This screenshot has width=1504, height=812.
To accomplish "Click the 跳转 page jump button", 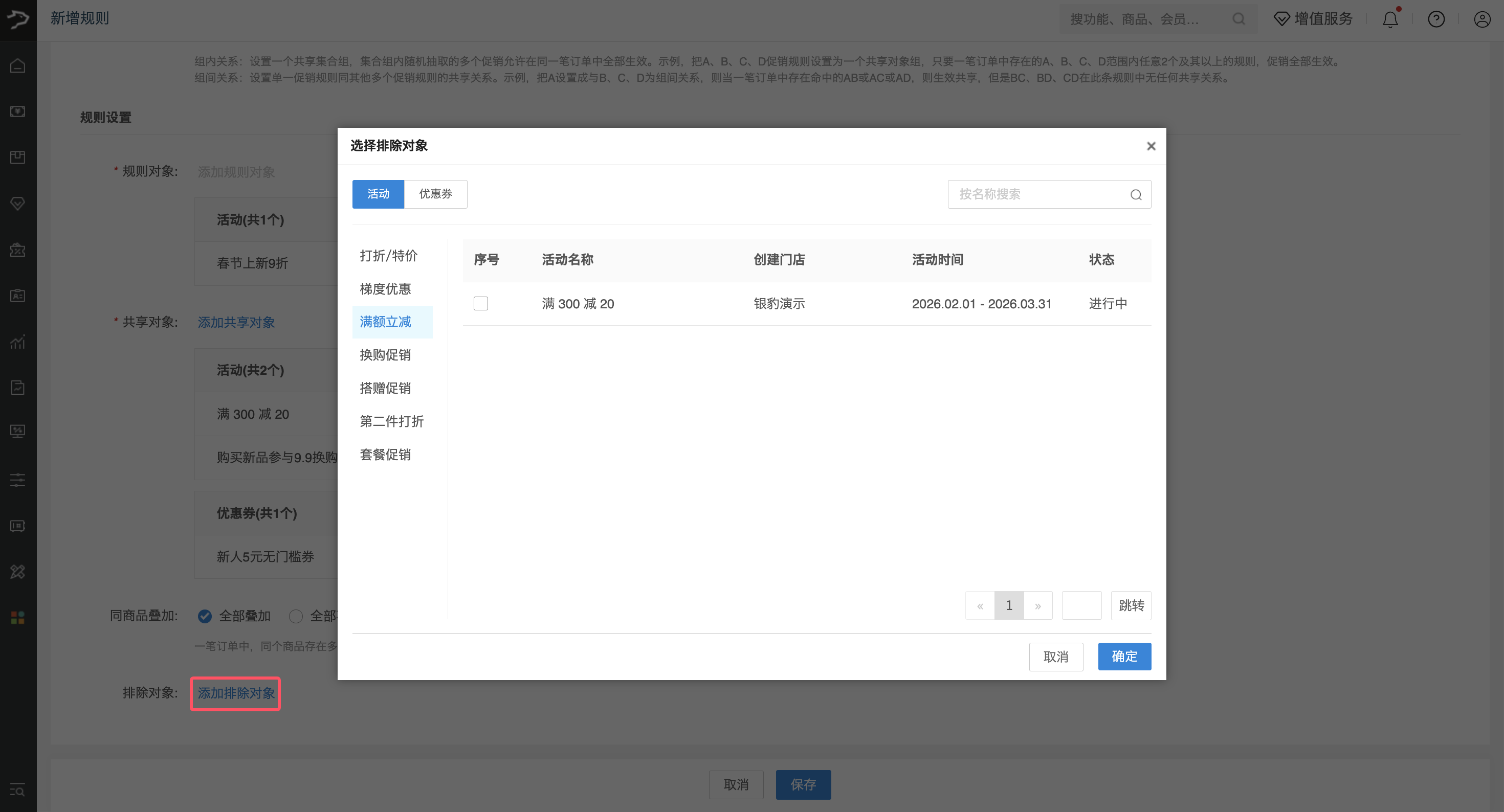I will [x=1131, y=605].
